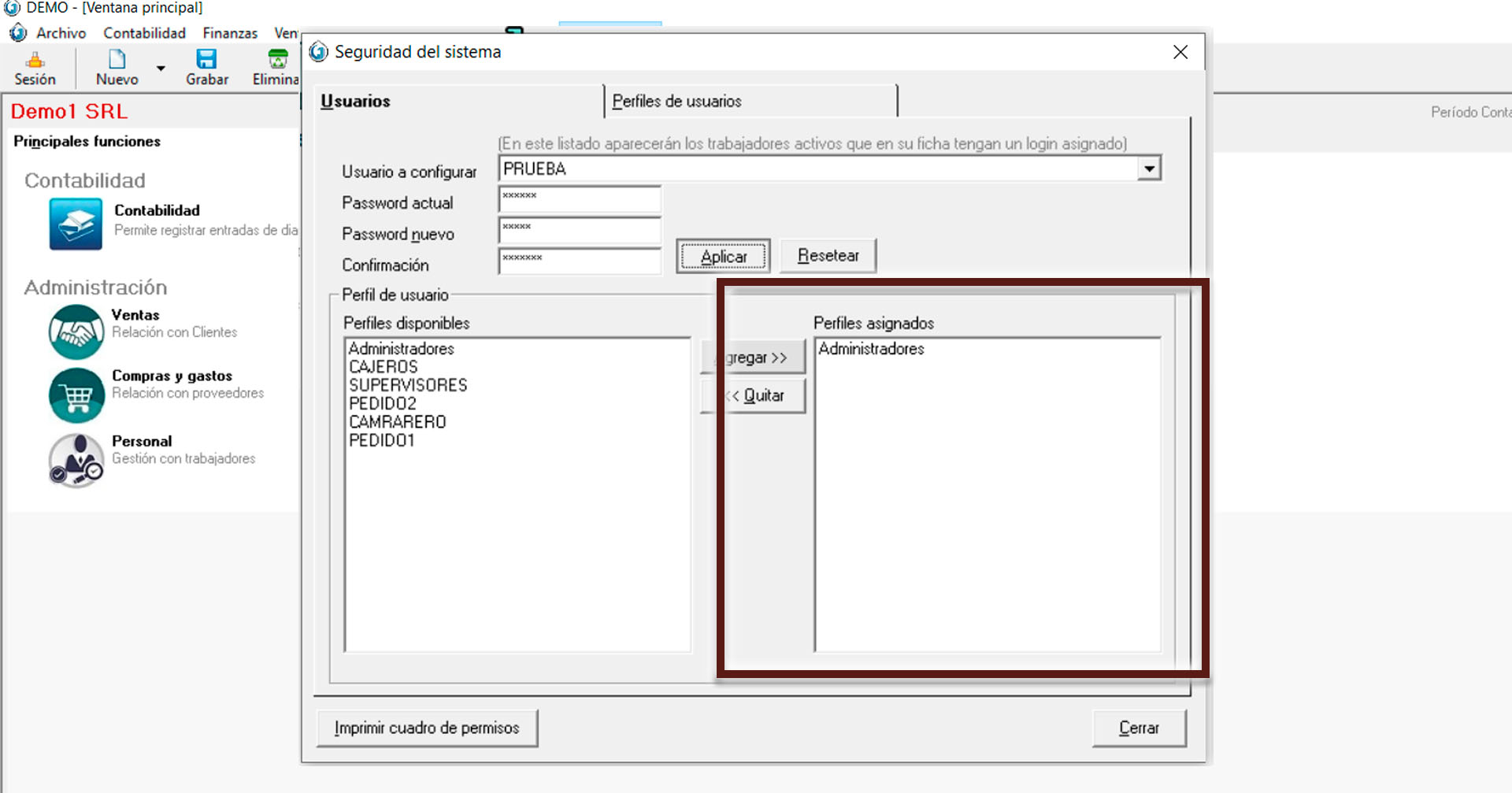Click the Password nuevo input field
Image resolution: width=1512 pixels, height=793 pixels.
coord(580,231)
